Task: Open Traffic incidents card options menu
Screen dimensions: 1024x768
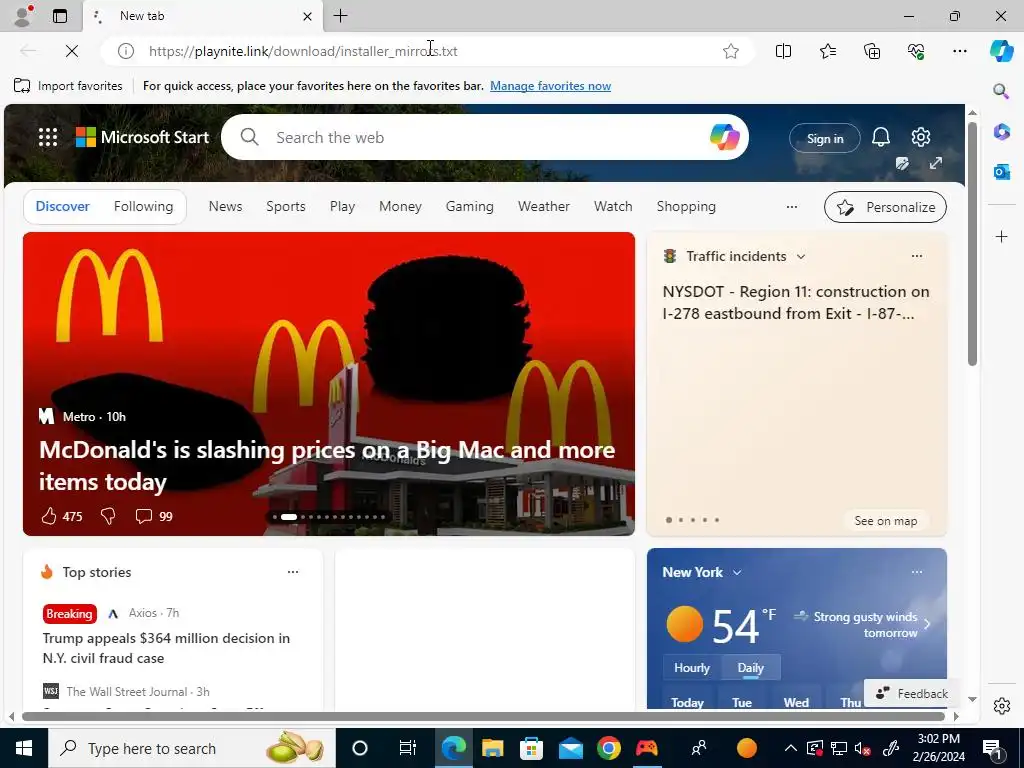Action: click(x=917, y=256)
